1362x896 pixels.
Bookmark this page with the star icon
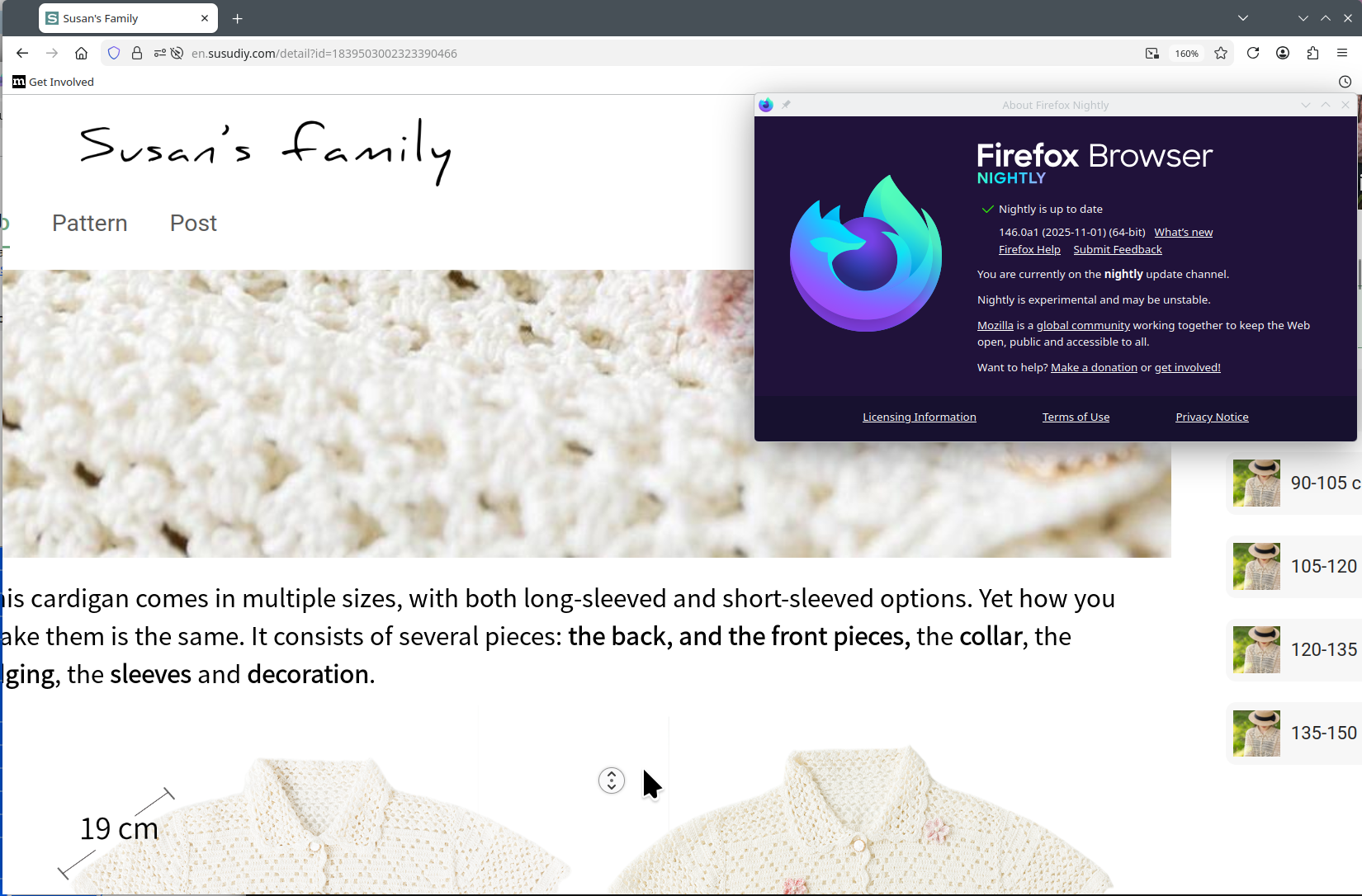(x=1221, y=54)
